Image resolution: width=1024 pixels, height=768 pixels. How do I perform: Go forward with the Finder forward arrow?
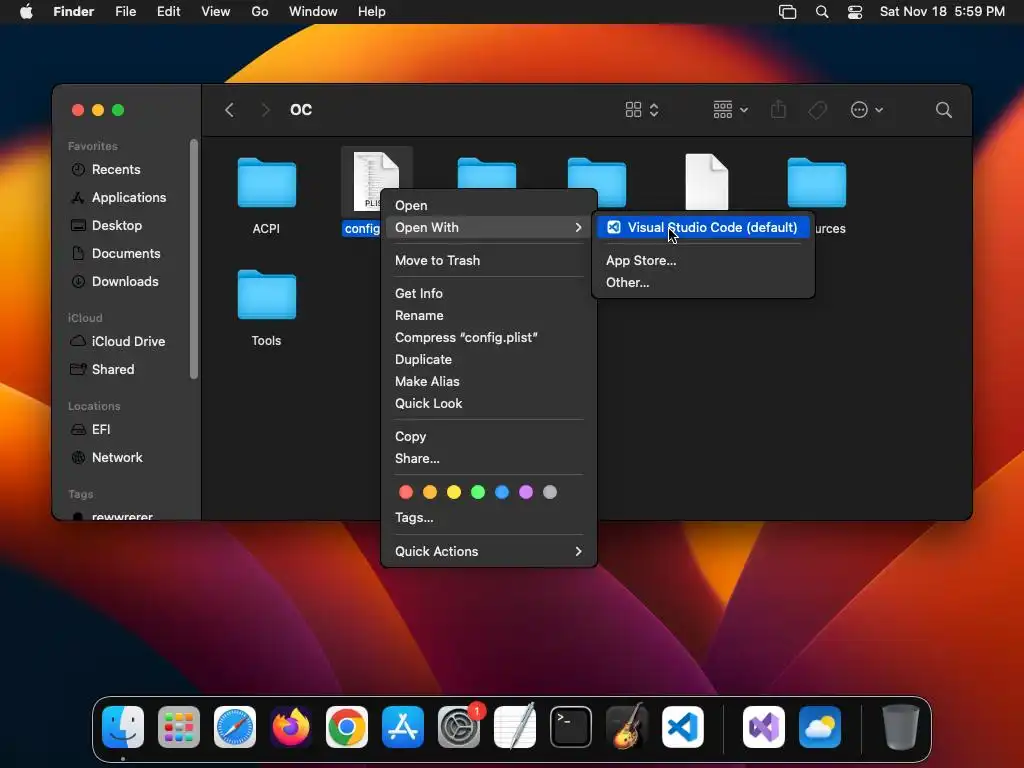(265, 110)
